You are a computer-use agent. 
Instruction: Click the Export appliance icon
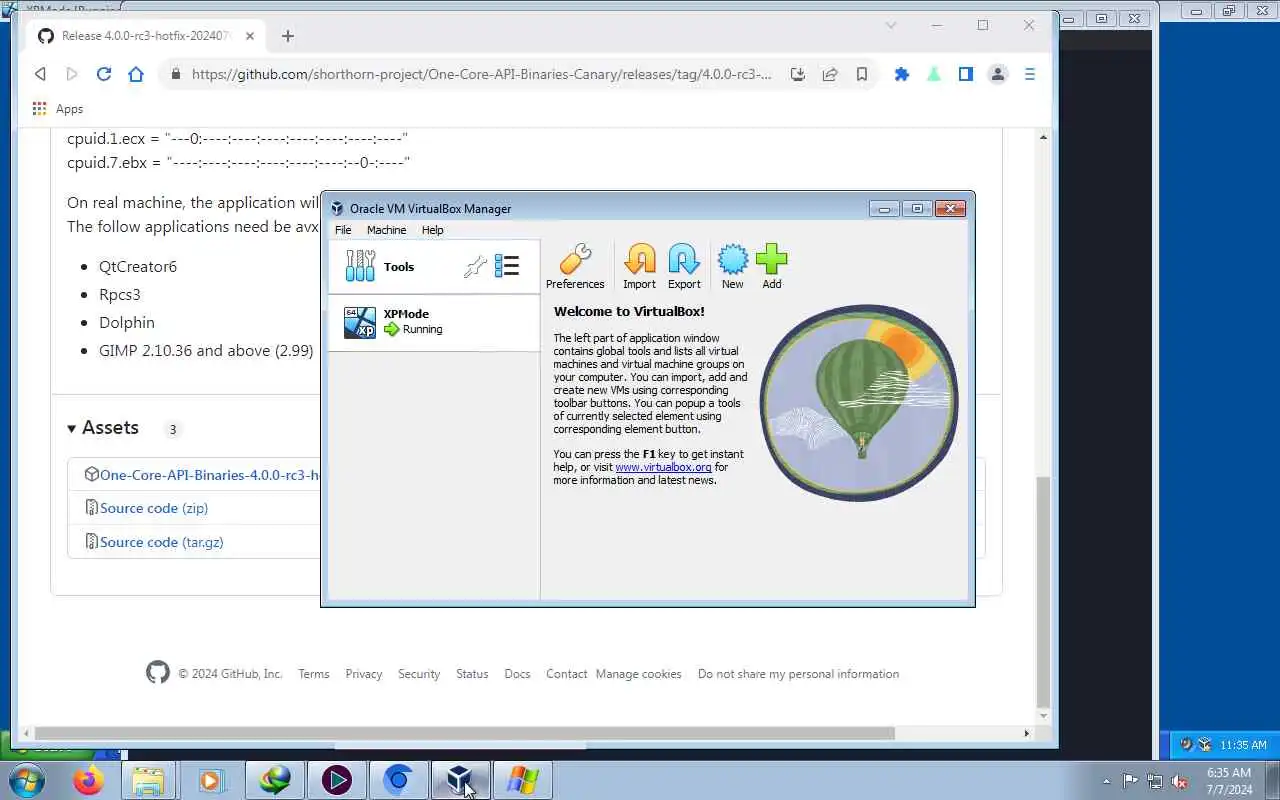tap(684, 266)
